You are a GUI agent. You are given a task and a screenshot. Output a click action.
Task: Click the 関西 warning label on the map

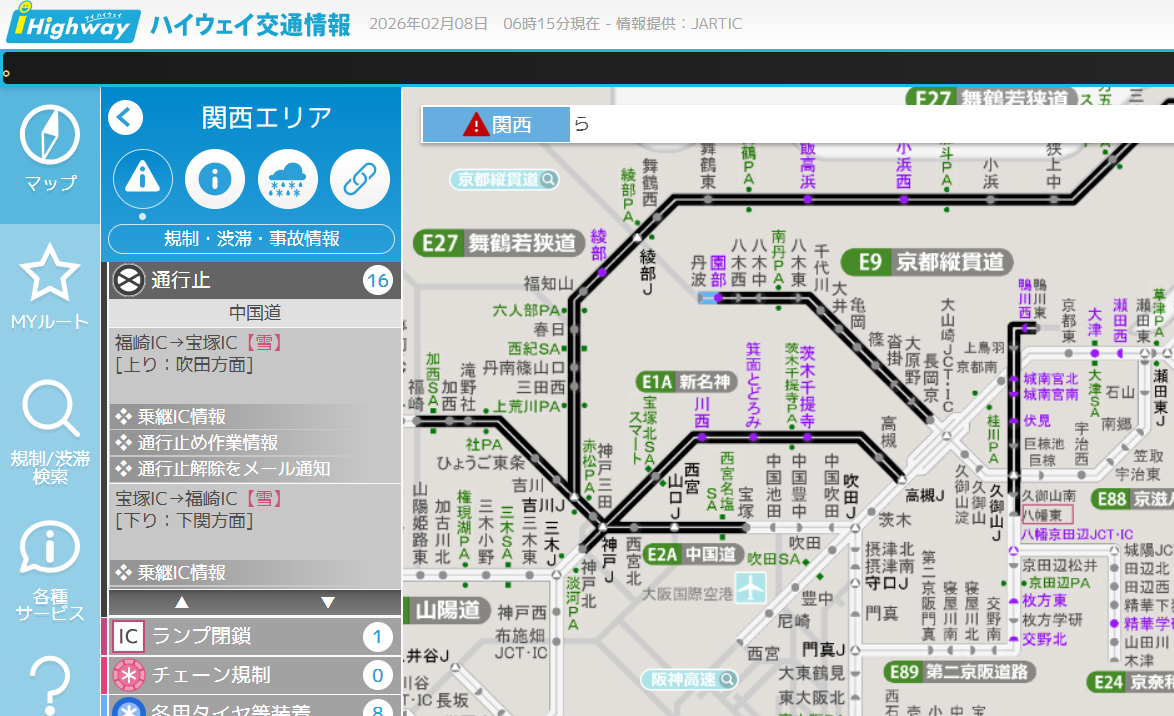click(497, 125)
